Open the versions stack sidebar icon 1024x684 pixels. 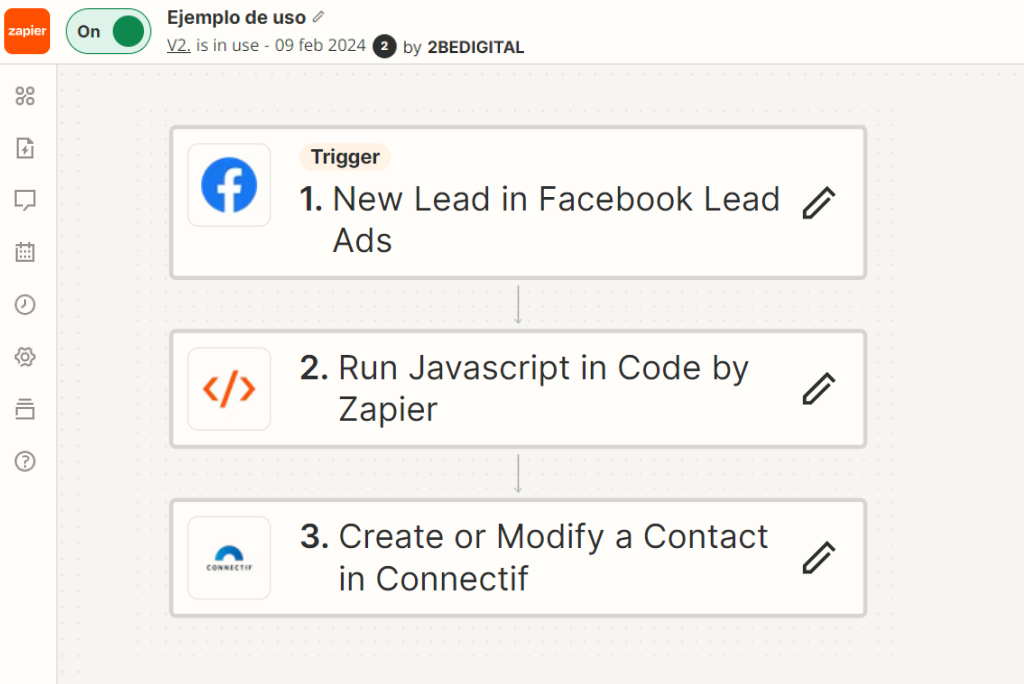25,409
